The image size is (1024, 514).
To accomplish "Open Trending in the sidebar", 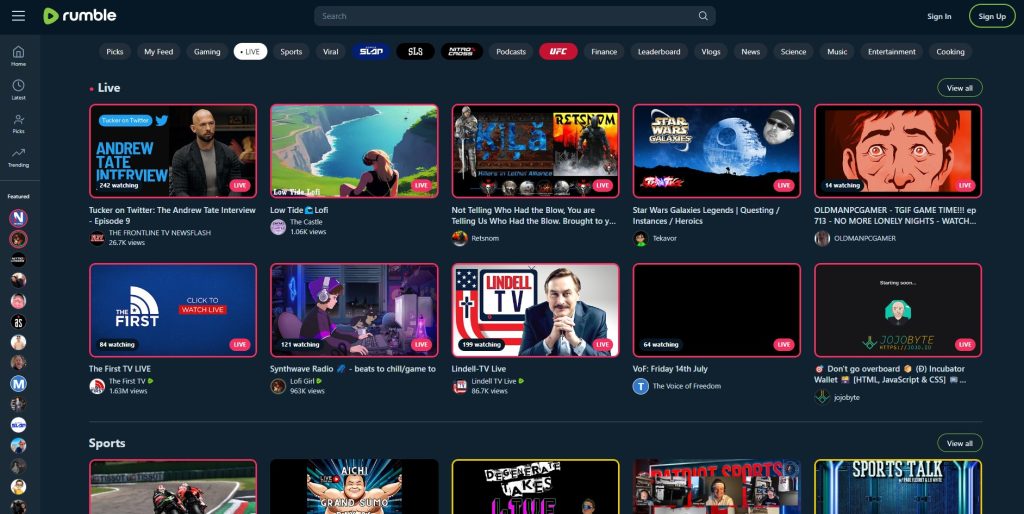I will (18, 157).
